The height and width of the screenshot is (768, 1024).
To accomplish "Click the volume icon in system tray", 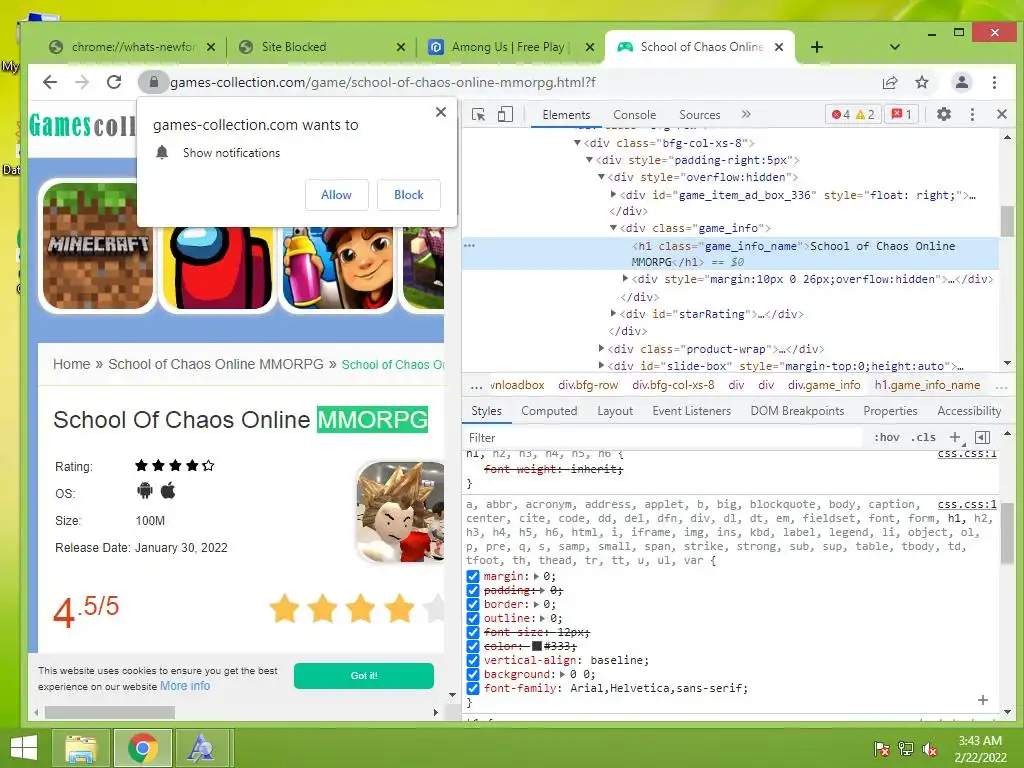I will [x=930, y=749].
